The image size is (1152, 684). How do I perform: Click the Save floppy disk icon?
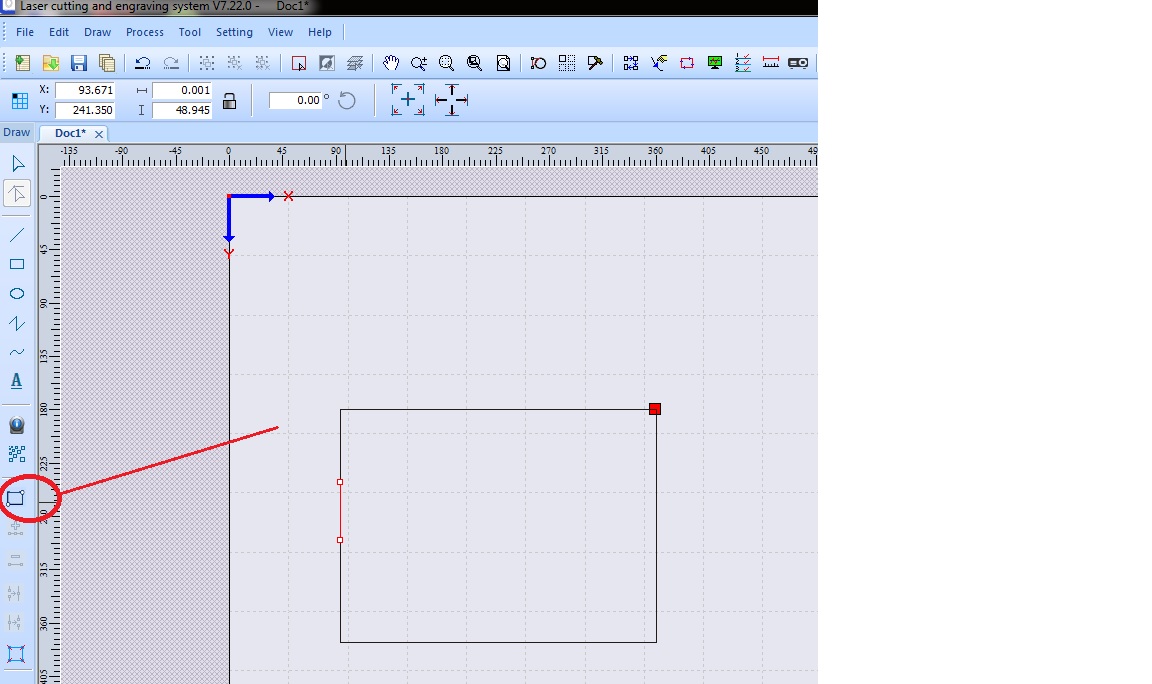[79, 63]
